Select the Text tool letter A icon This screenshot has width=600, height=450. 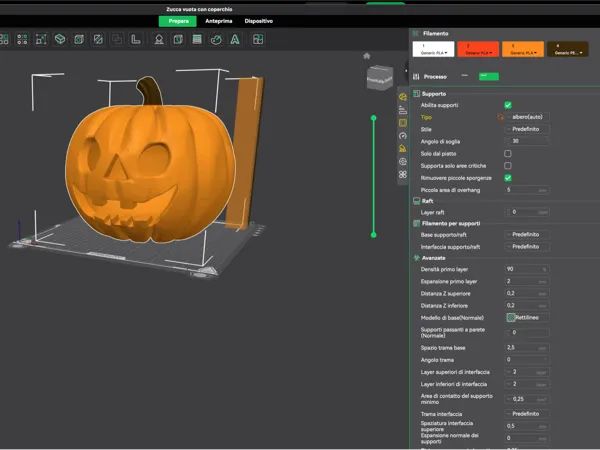(235, 39)
